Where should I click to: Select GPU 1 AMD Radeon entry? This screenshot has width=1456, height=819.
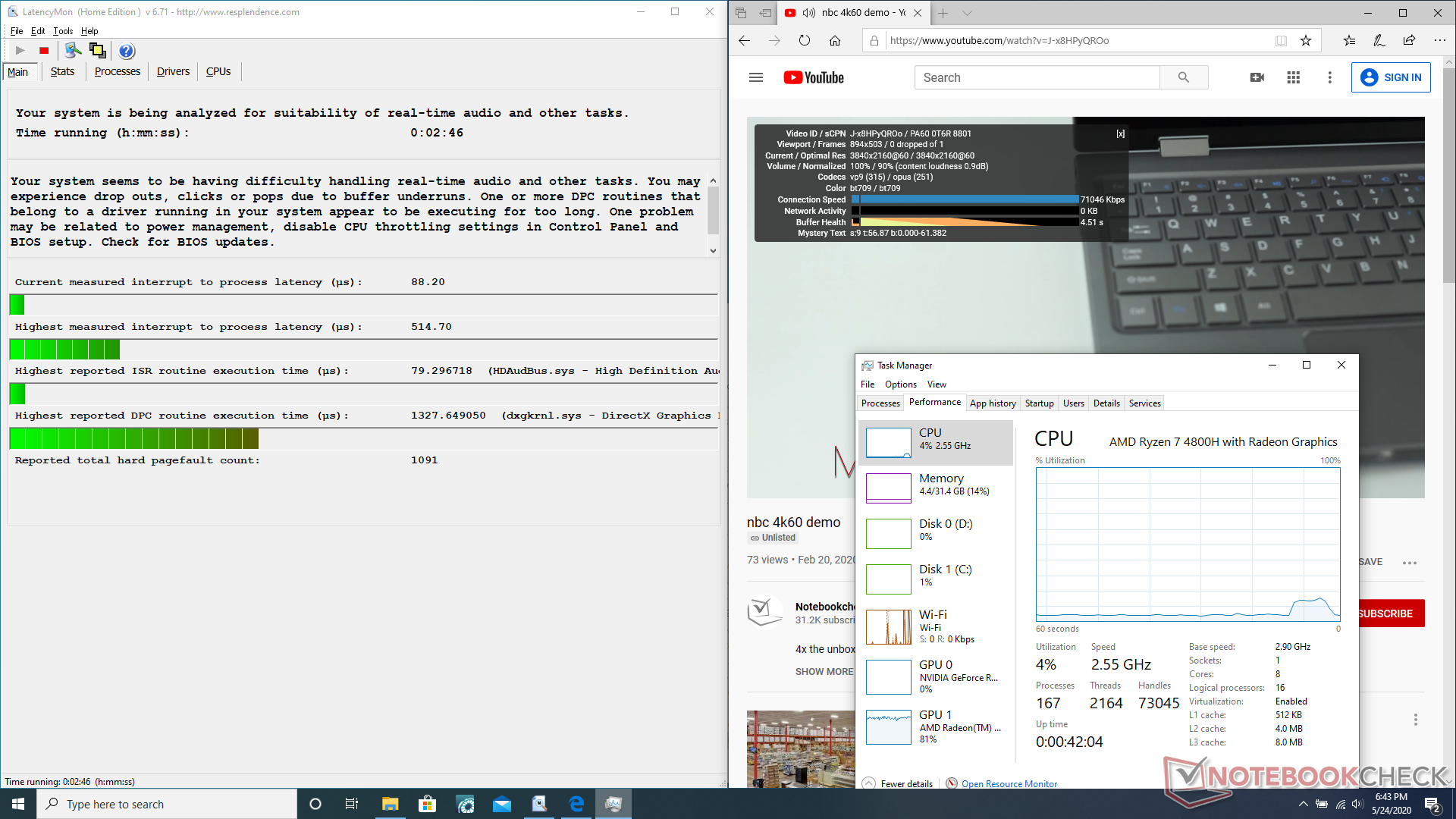point(937,726)
